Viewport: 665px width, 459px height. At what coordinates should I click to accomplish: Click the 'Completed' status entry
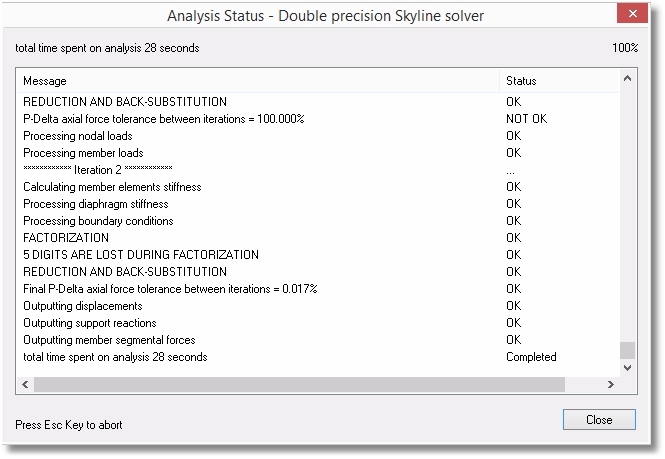[531, 357]
